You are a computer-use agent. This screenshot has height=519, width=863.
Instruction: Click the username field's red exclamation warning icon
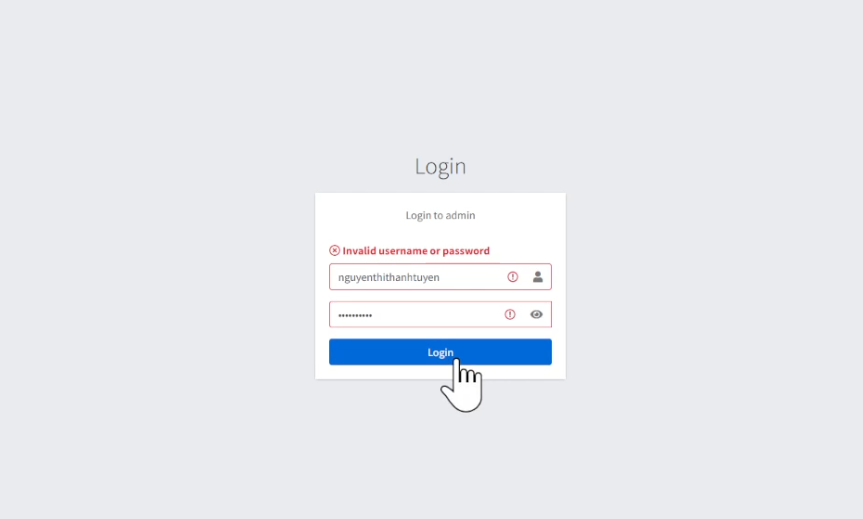click(x=512, y=277)
